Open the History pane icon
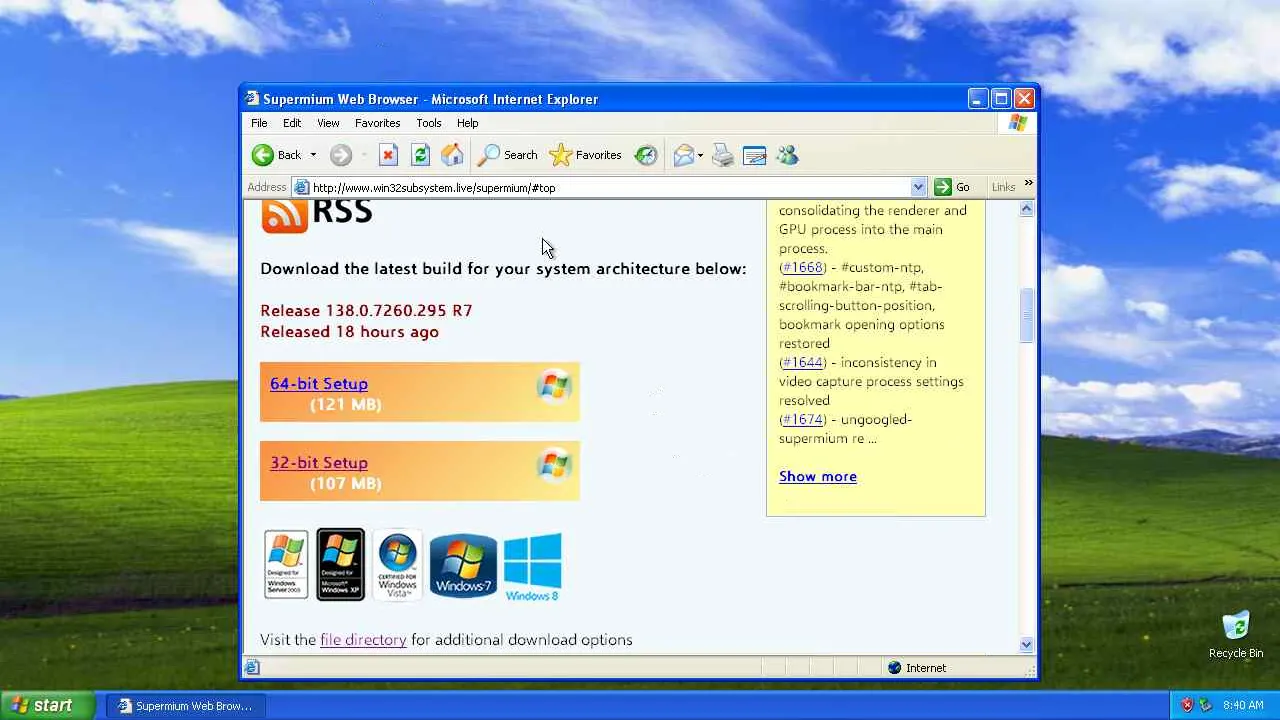The width and height of the screenshot is (1280, 720). tap(646, 155)
